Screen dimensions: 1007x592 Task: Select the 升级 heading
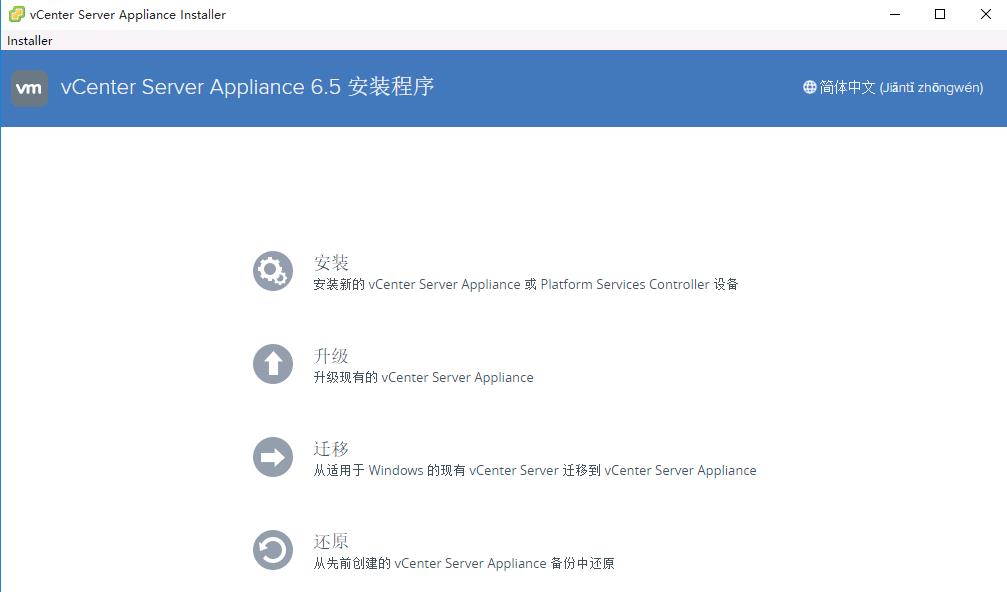click(x=331, y=355)
